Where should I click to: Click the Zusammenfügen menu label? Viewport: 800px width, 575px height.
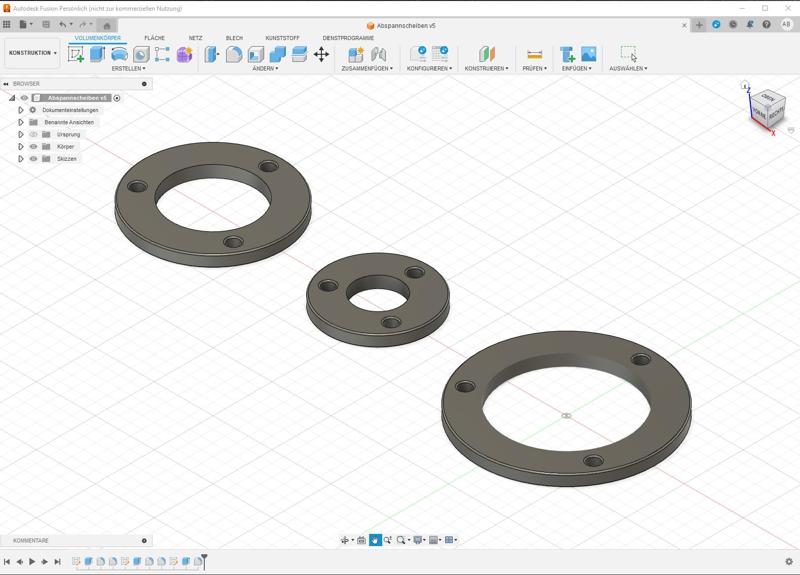tap(367, 68)
